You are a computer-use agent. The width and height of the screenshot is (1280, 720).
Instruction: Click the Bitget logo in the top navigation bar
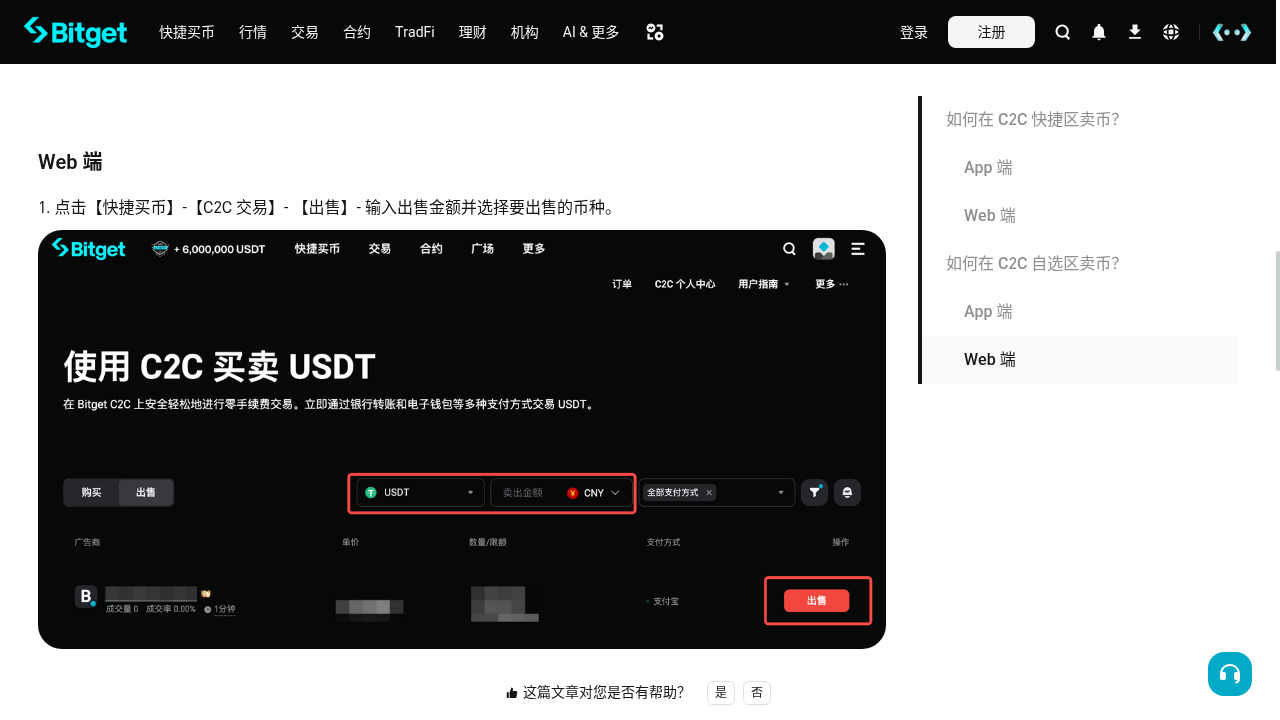[x=76, y=32]
